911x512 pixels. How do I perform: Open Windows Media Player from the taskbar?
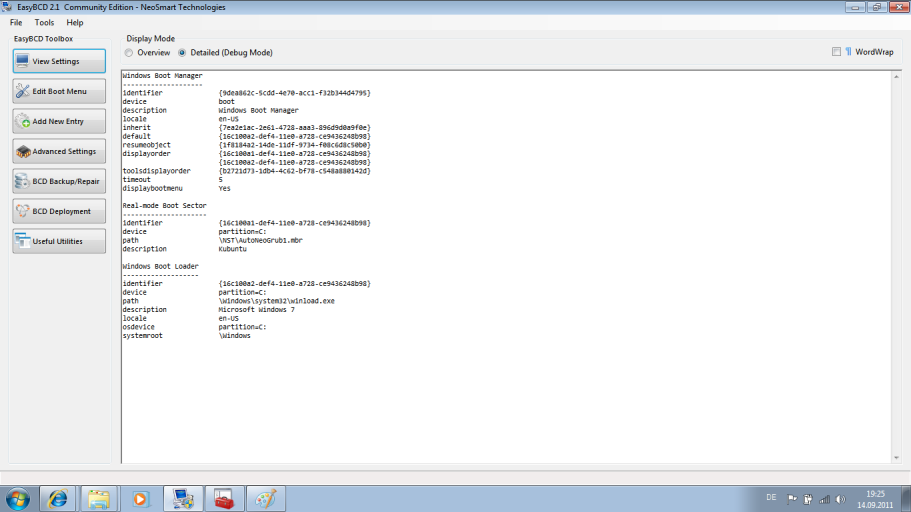click(140, 499)
